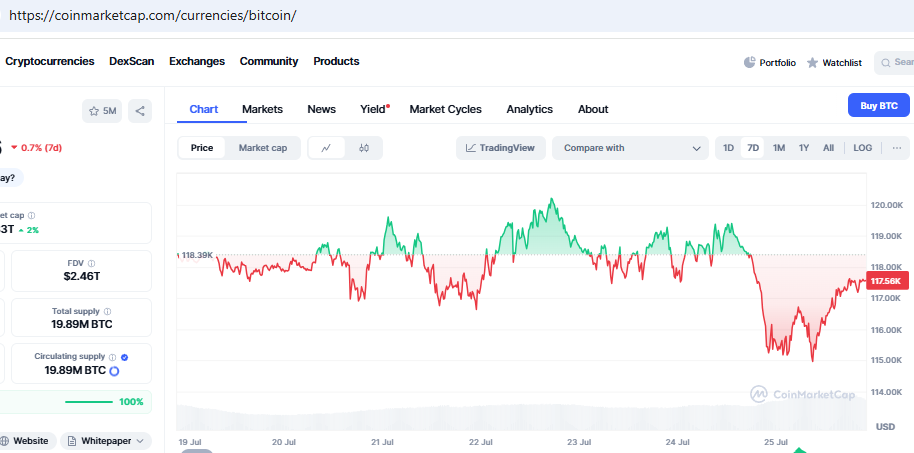Viewport: 914px width, 453px height.
Task: Open the Cryptocurrencies menu
Action: (x=50, y=61)
